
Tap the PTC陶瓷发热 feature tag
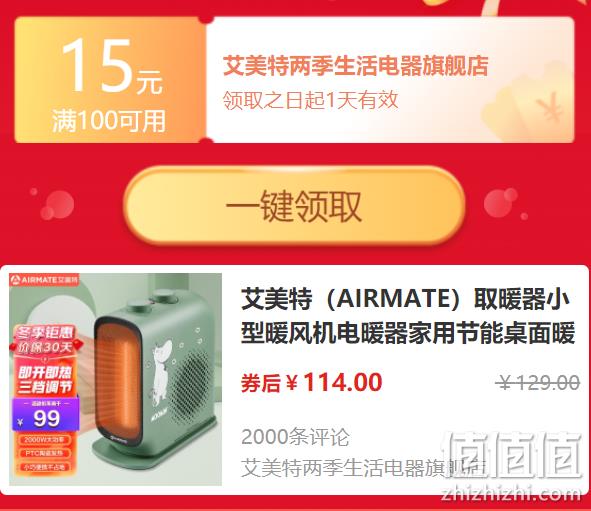(x=44, y=453)
